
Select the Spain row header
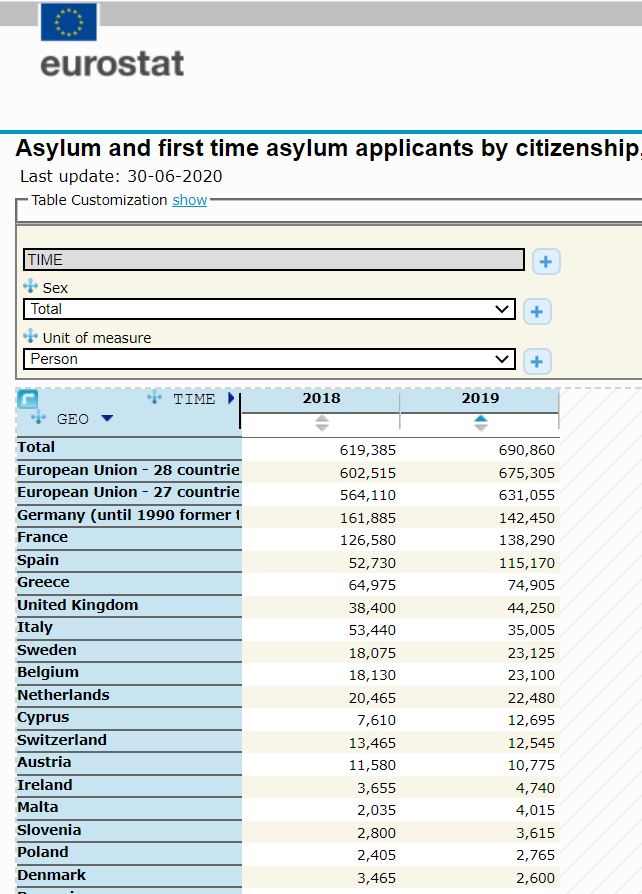tap(129, 560)
